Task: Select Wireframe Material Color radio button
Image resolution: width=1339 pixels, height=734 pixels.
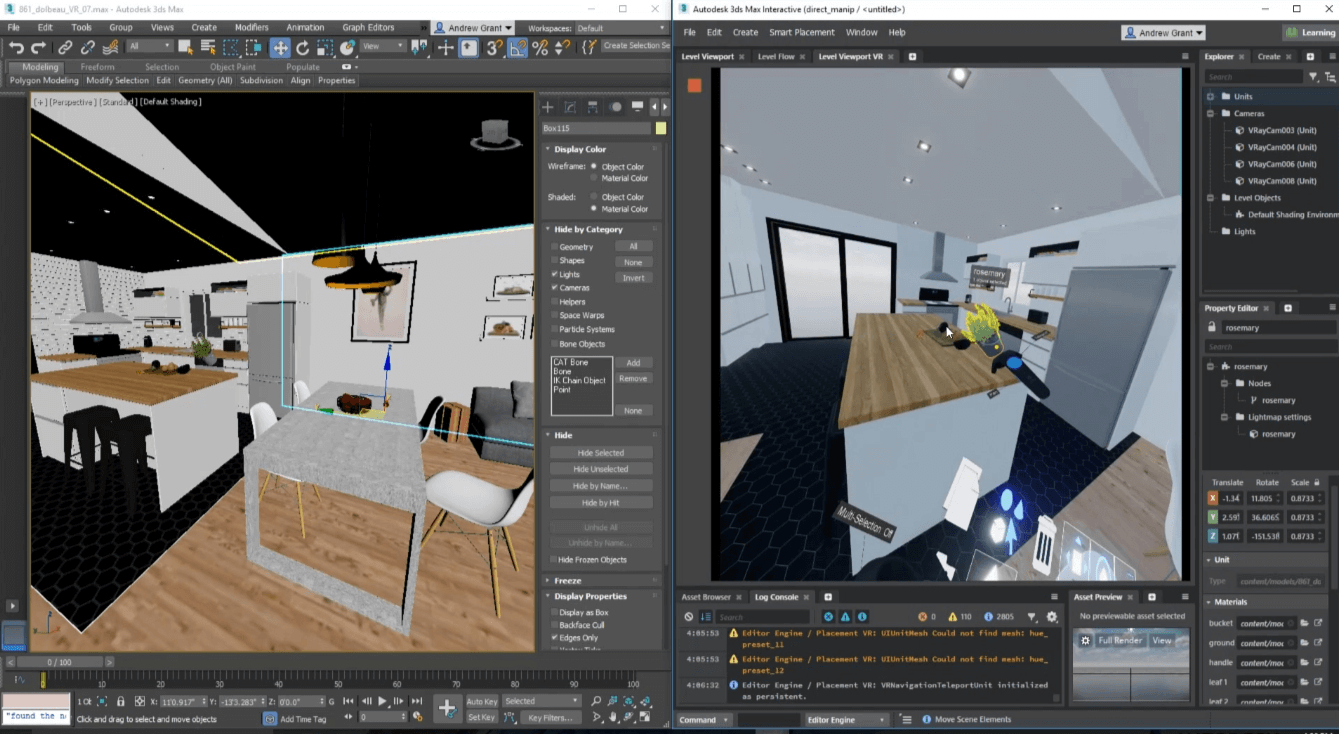Action: click(594, 178)
